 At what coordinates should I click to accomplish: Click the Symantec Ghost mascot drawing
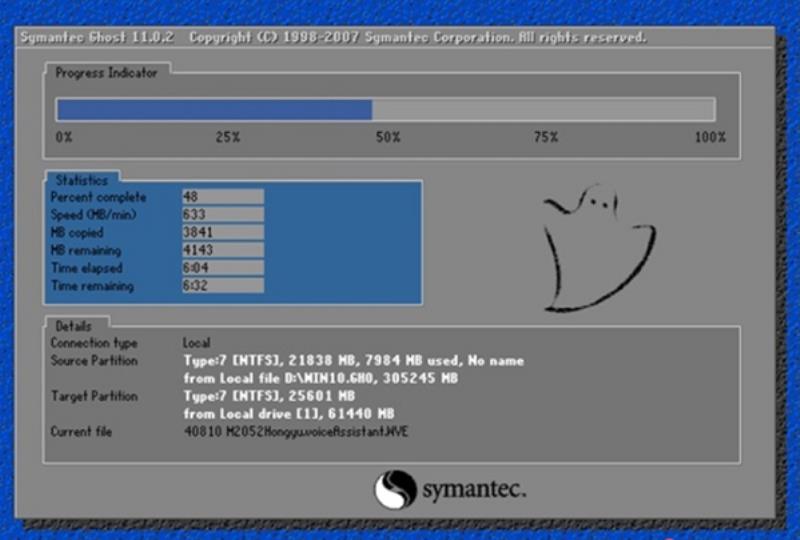tap(599, 248)
